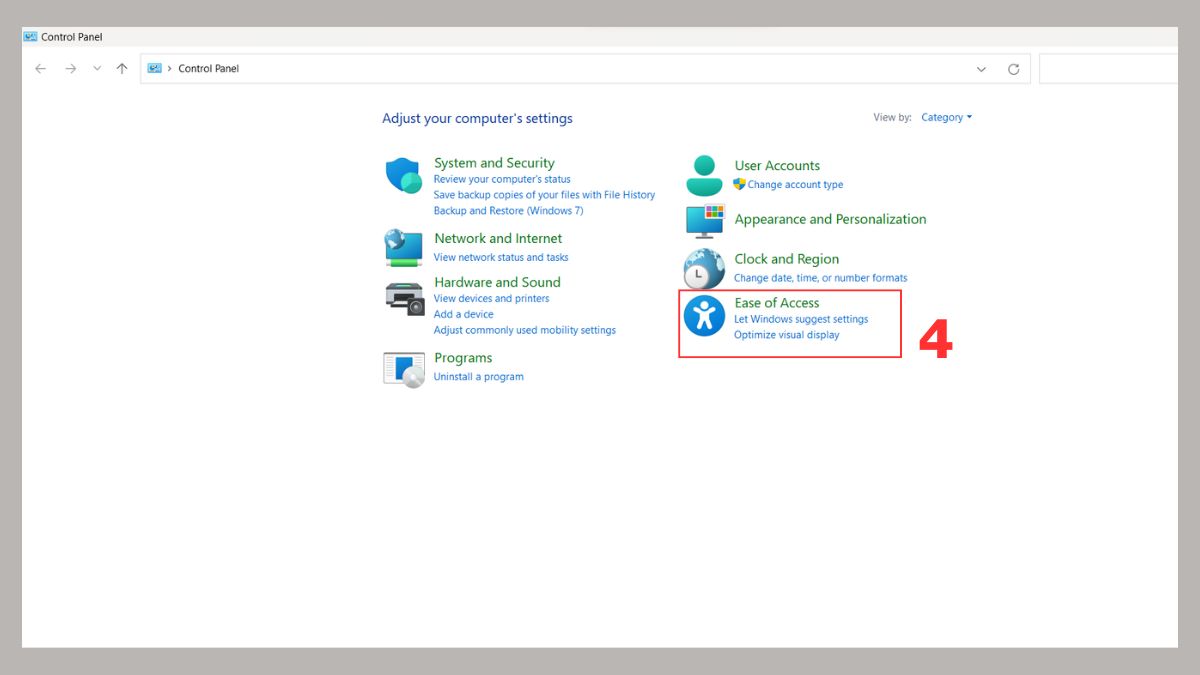Open the System and Security category
The height and width of the screenshot is (675, 1200).
point(494,163)
